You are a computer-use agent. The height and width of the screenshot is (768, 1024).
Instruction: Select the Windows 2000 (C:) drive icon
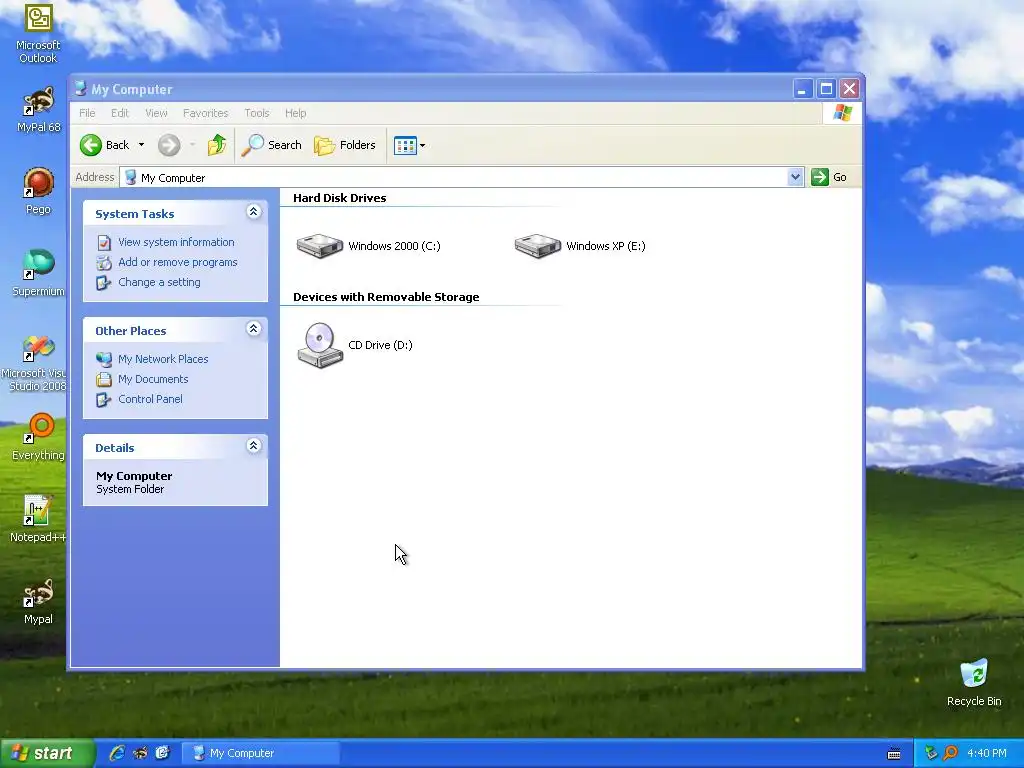tap(320, 246)
